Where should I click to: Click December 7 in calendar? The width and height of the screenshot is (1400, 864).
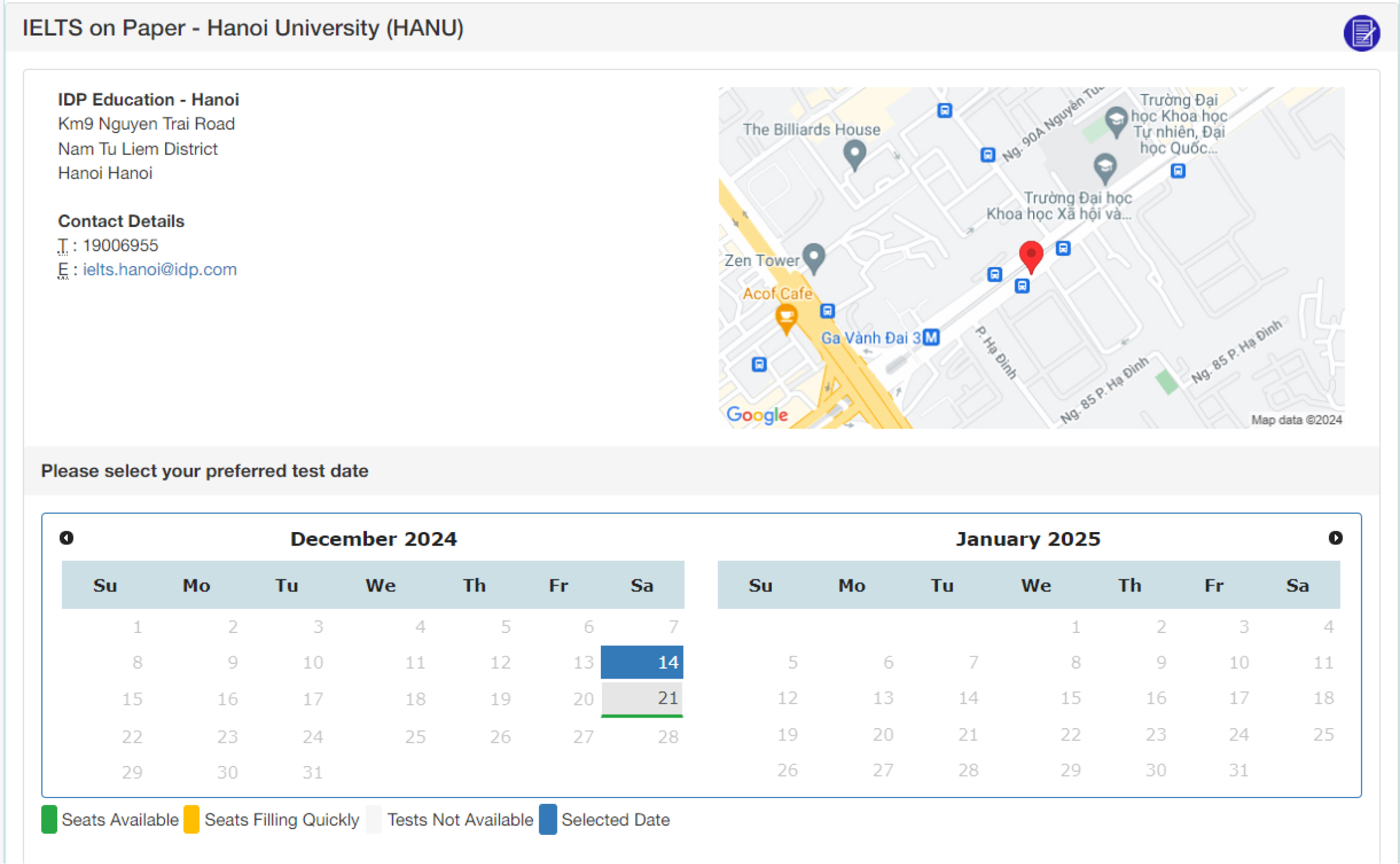coord(673,627)
